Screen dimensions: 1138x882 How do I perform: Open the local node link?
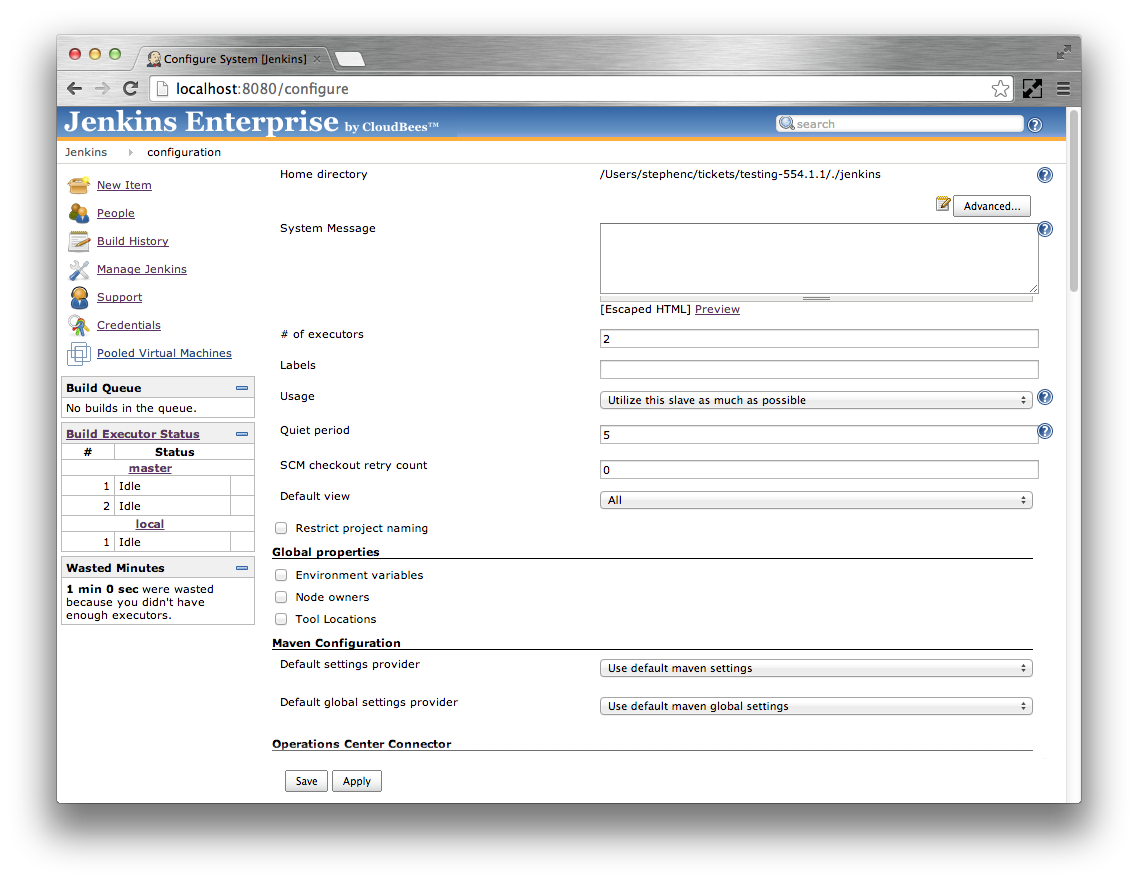(150, 524)
